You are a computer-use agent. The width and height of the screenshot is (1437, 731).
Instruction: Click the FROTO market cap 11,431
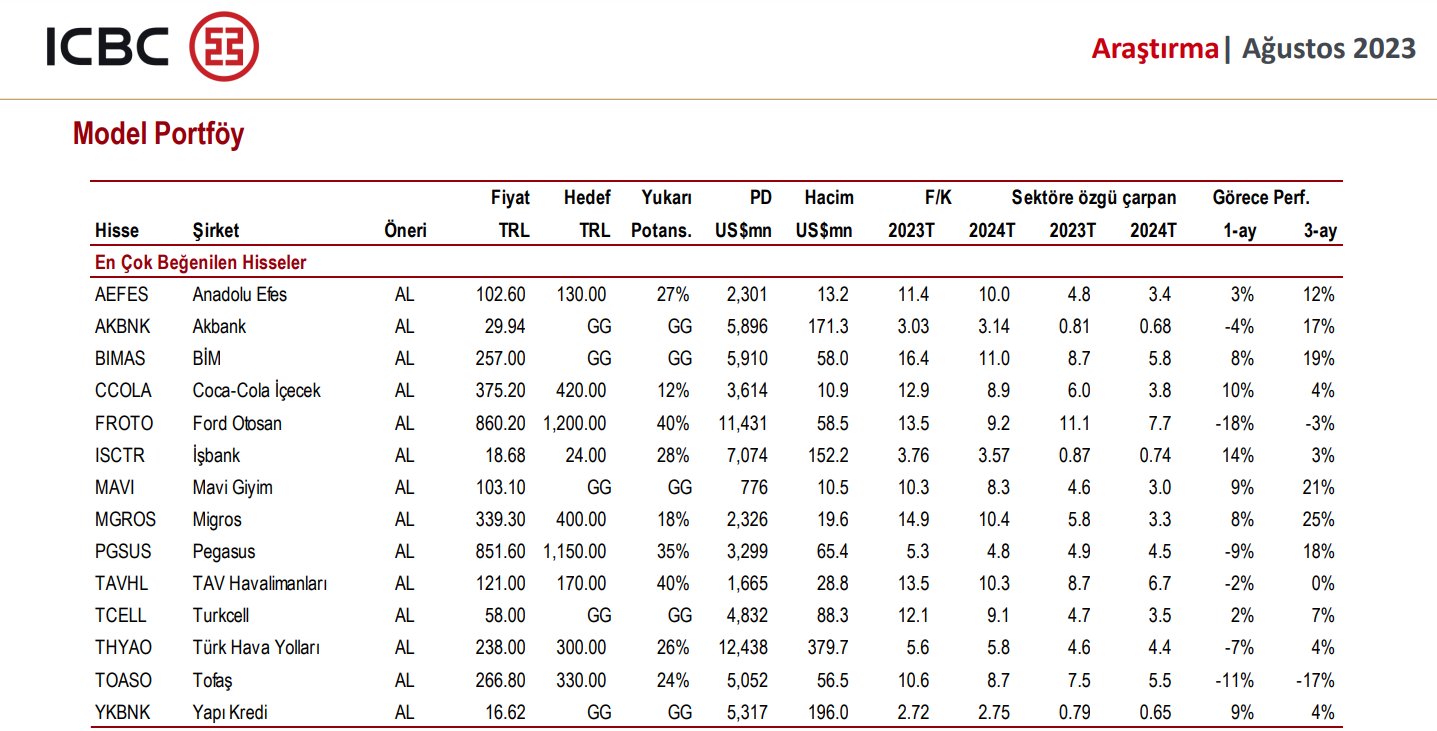click(743, 423)
